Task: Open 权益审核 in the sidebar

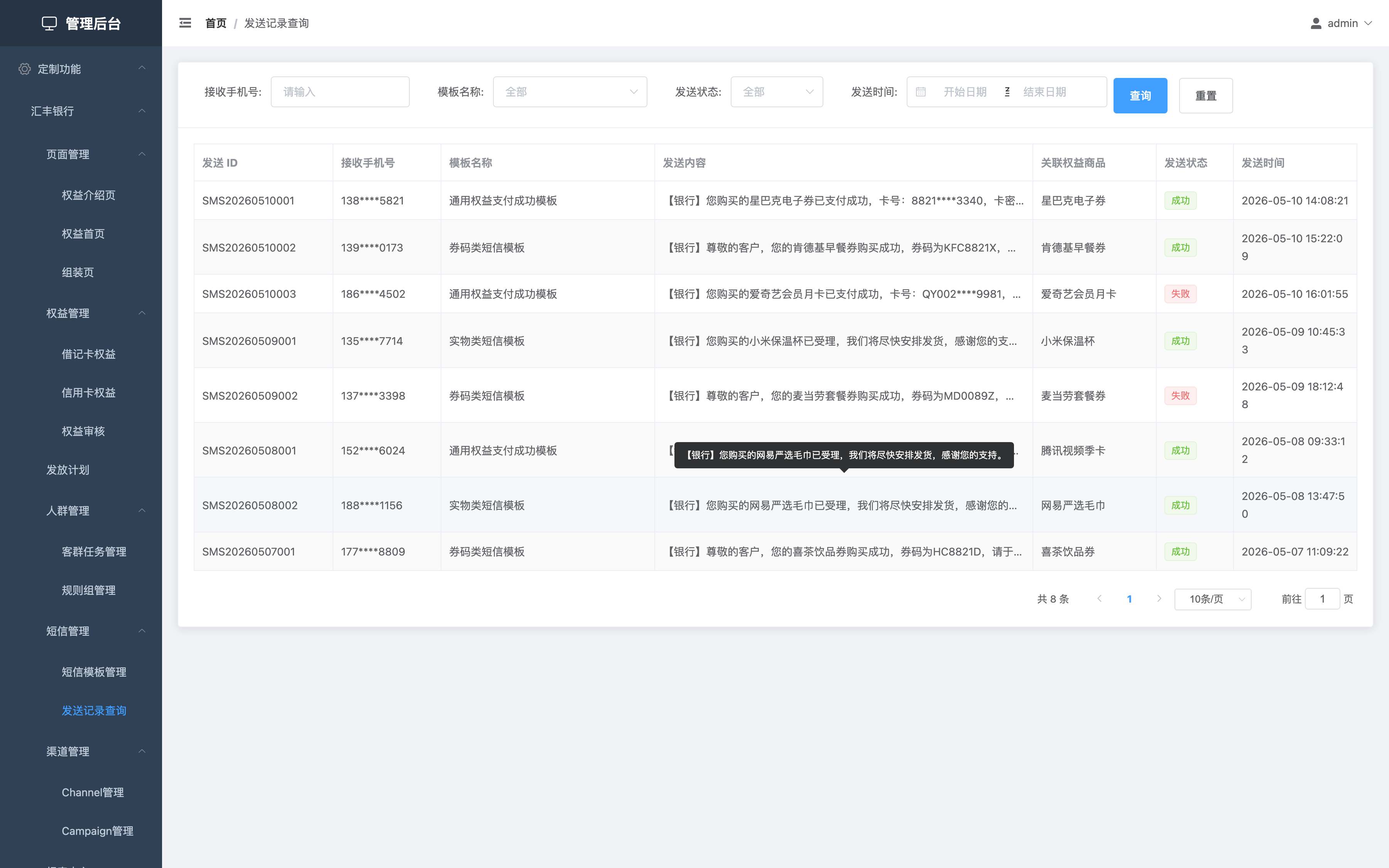Action: 83,431
